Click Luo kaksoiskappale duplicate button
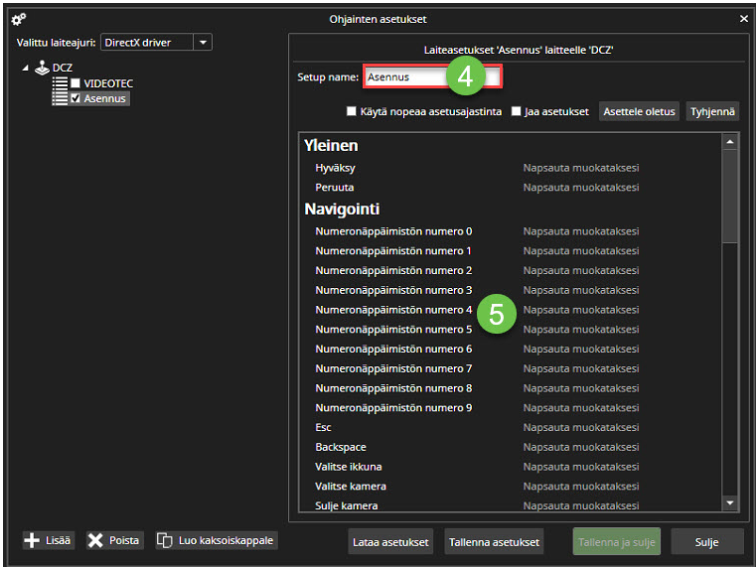 (x=217, y=540)
